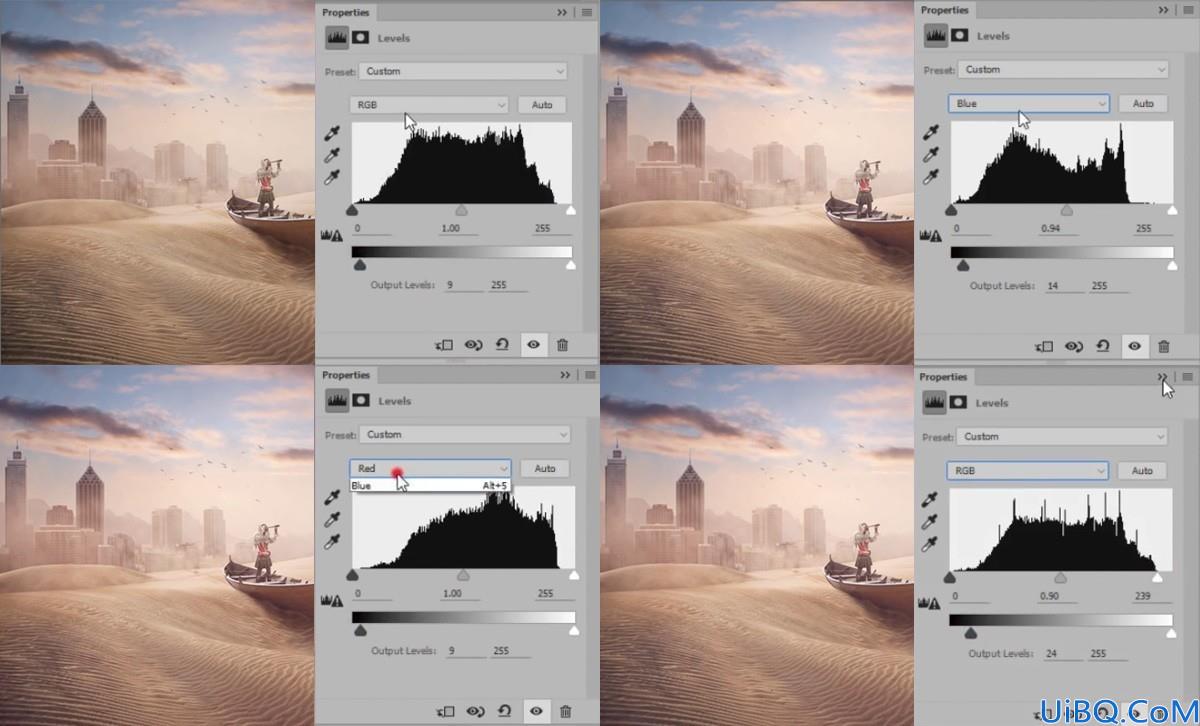1200x726 pixels.
Task: Select Properties tab in panel with midtone 0.90
Action: click(944, 377)
